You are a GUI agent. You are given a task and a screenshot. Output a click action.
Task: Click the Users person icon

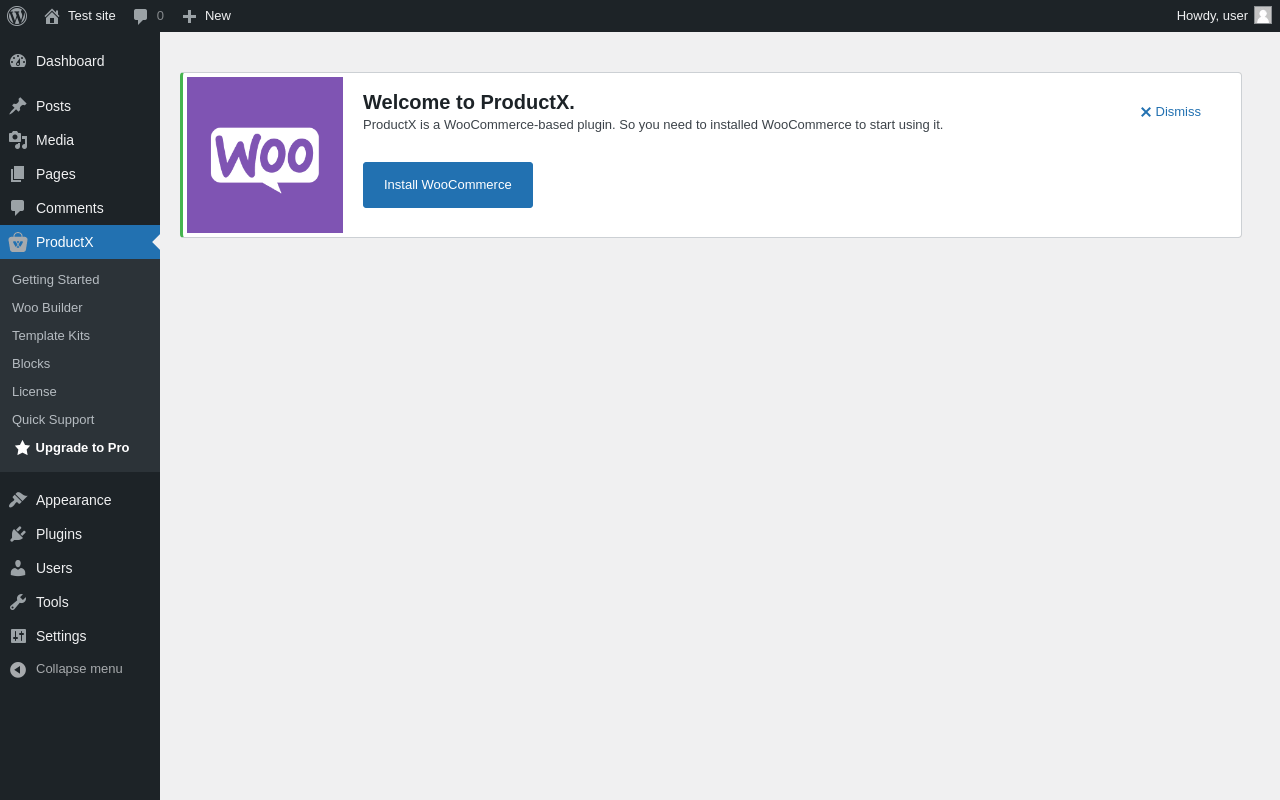coord(18,568)
